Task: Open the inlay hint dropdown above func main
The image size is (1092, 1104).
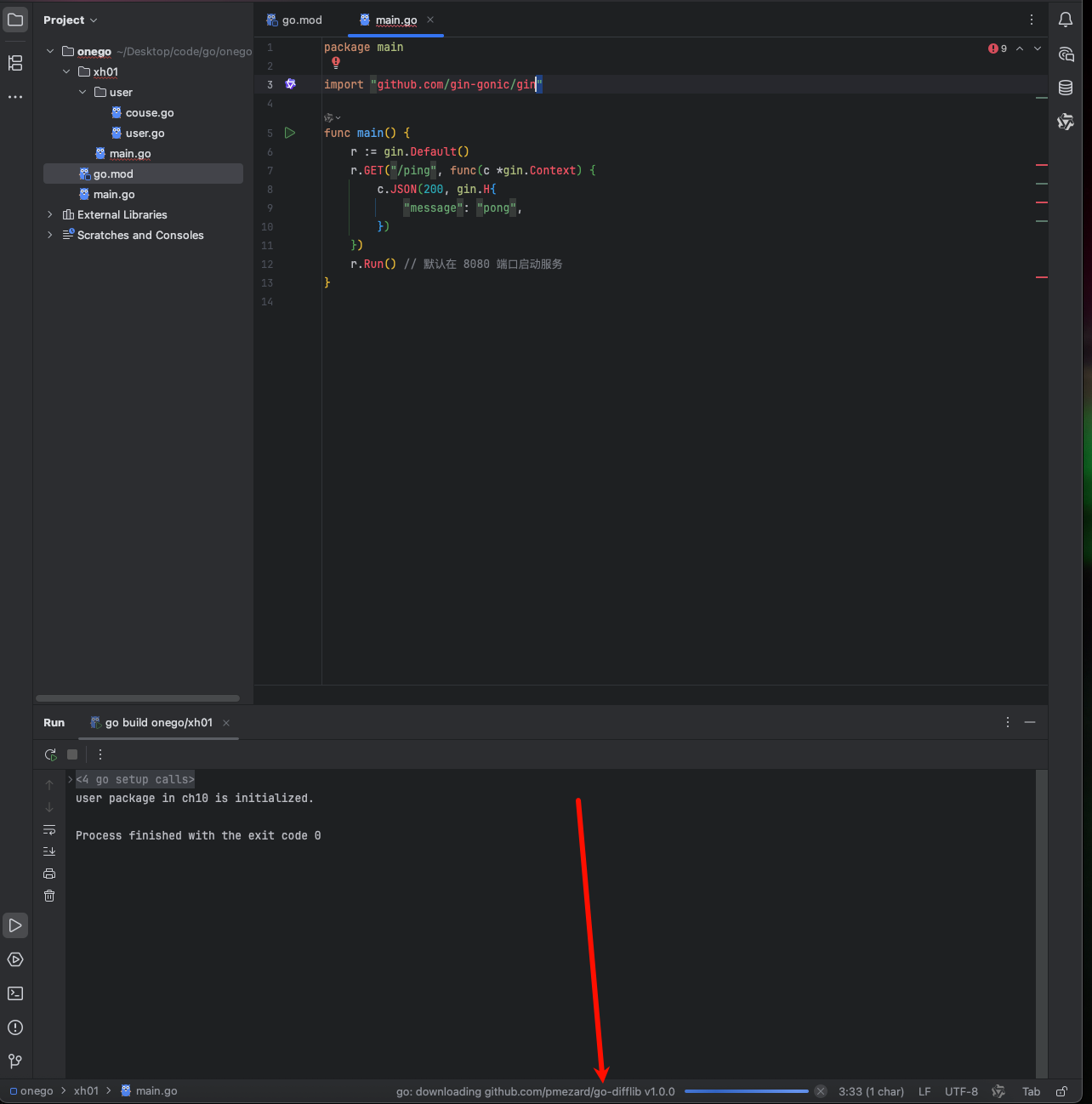Action: 333,117
